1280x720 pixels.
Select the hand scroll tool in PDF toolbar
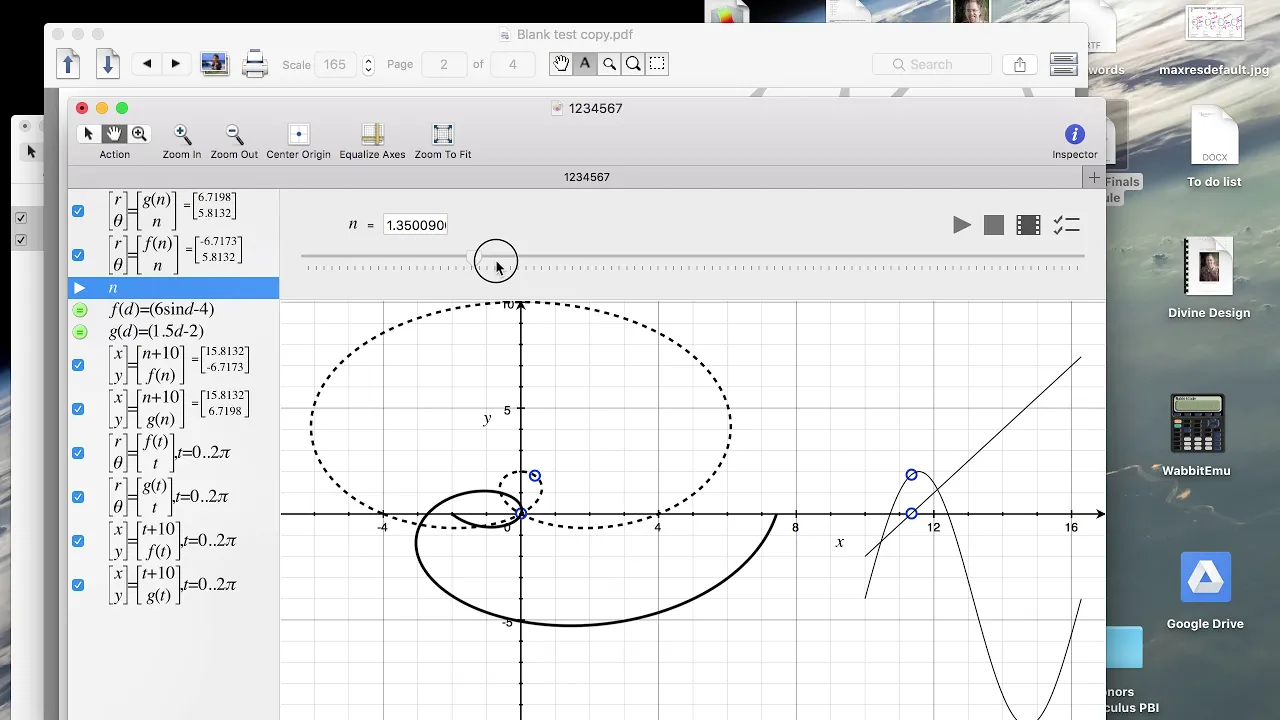(561, 64)
